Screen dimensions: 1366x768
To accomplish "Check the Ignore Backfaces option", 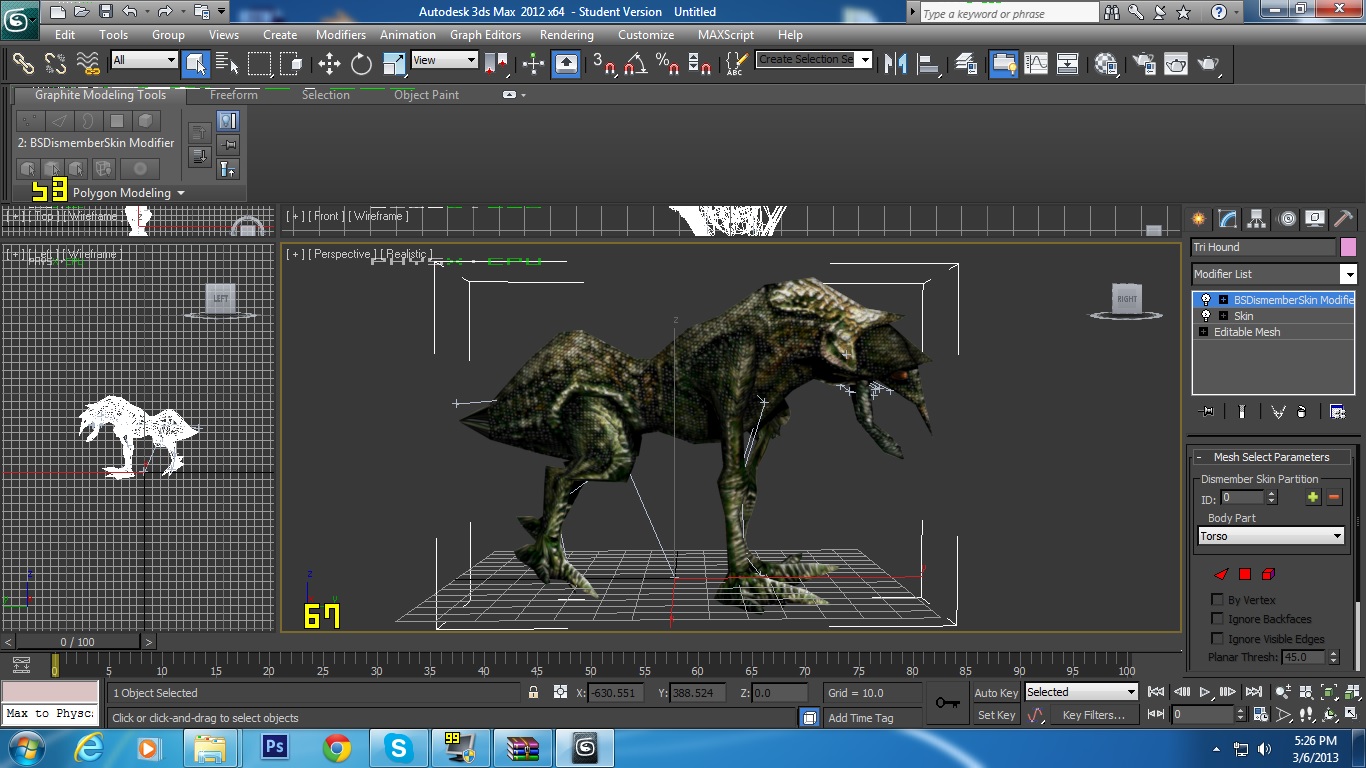I will point(1217,619).
